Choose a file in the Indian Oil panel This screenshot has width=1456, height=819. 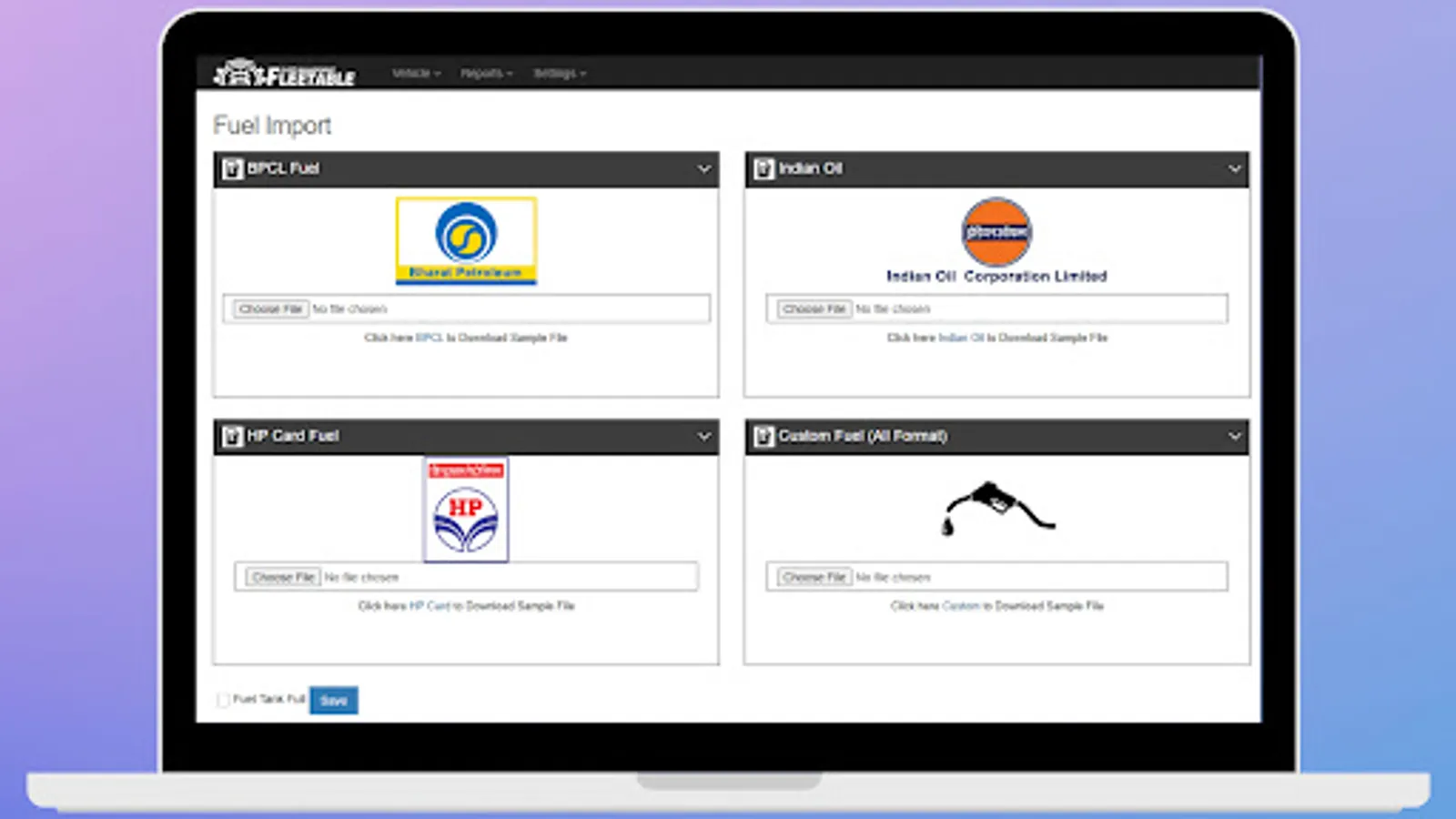pyautogui.click(x=814, y=309)
